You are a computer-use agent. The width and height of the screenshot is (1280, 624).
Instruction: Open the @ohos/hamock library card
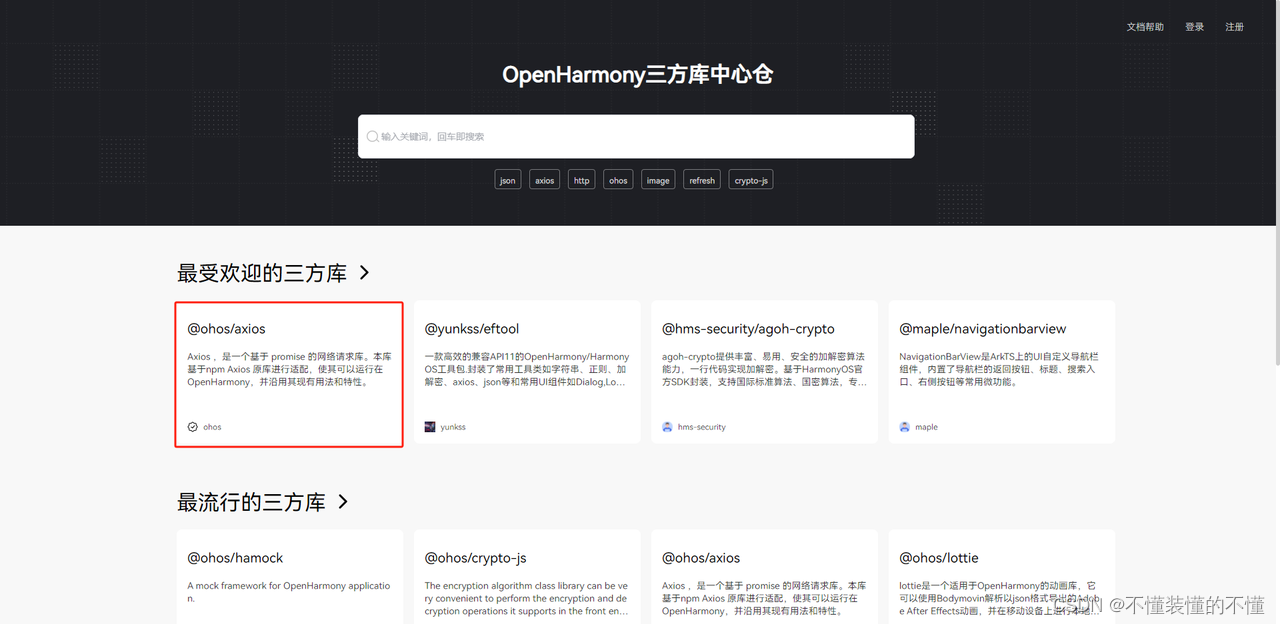290,577
